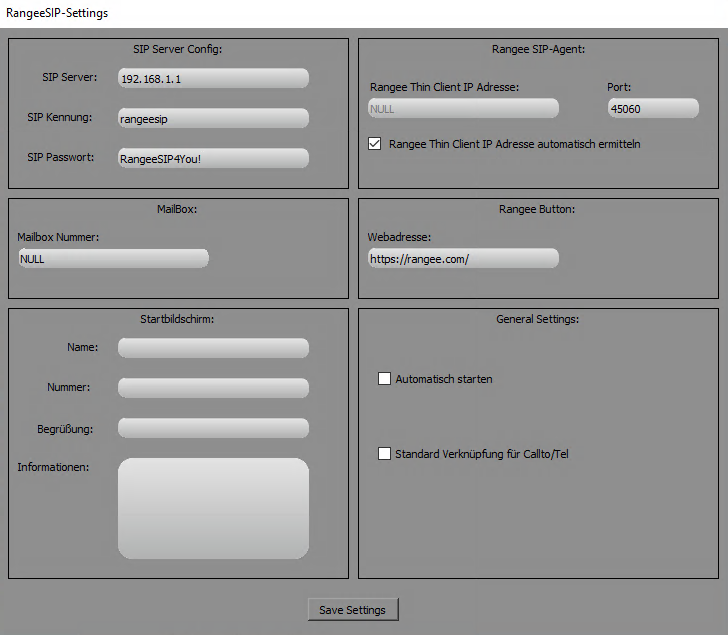728x635 pixels.
Task: Click the Port field showing 45060
Action: (652, 109)
